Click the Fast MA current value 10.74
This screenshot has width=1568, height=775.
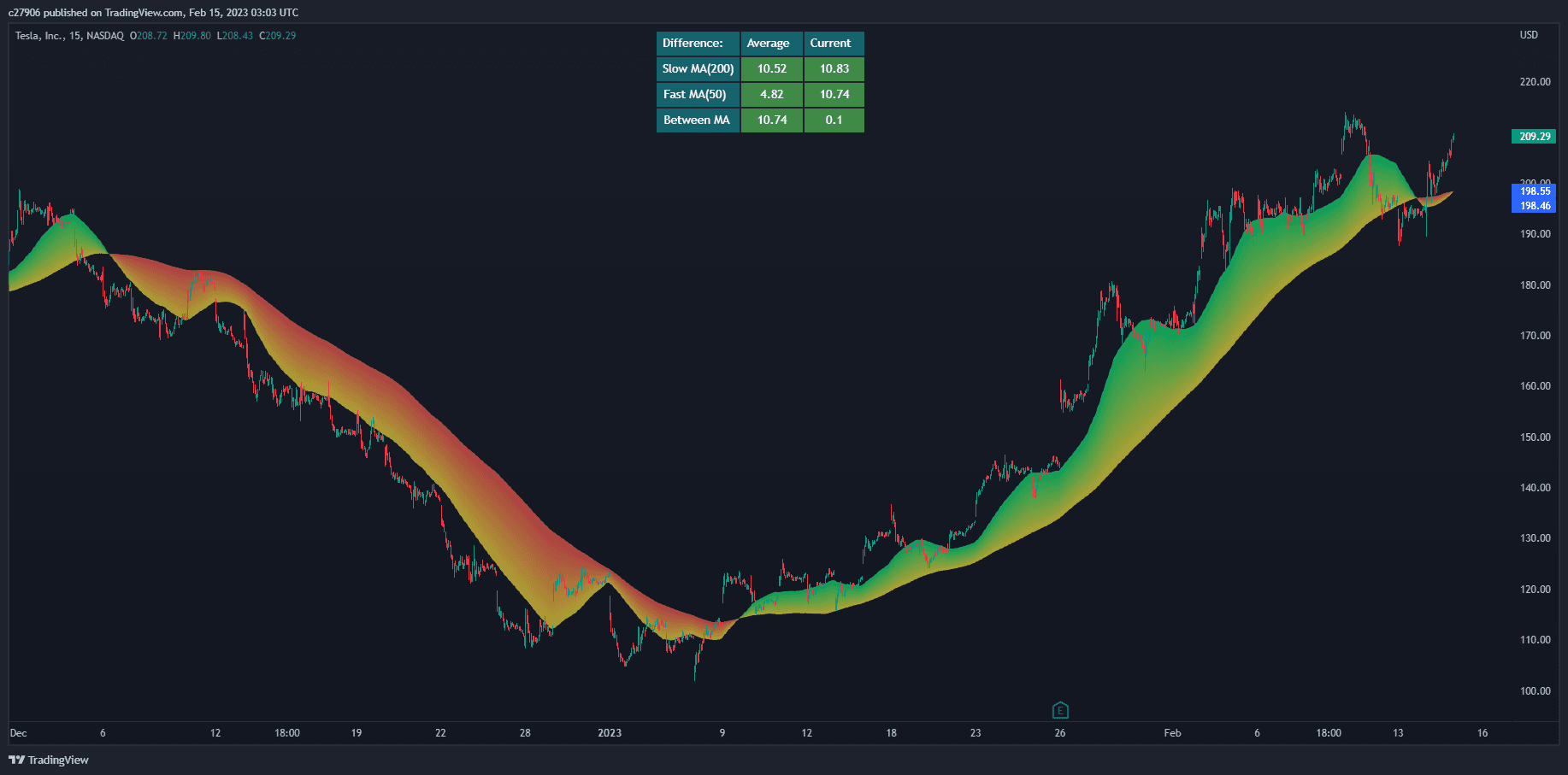834,95
